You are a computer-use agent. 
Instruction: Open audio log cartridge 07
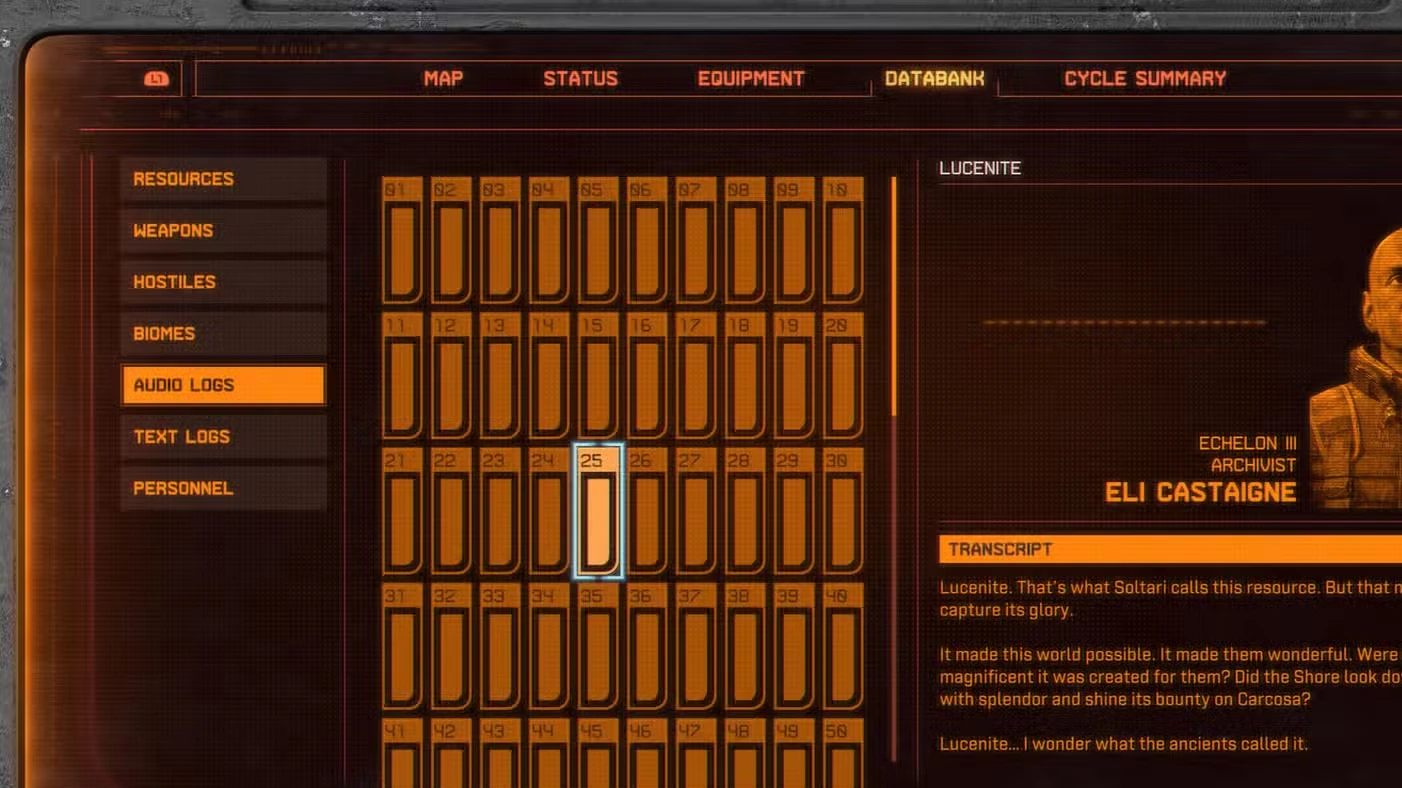(x=696, y=241)
